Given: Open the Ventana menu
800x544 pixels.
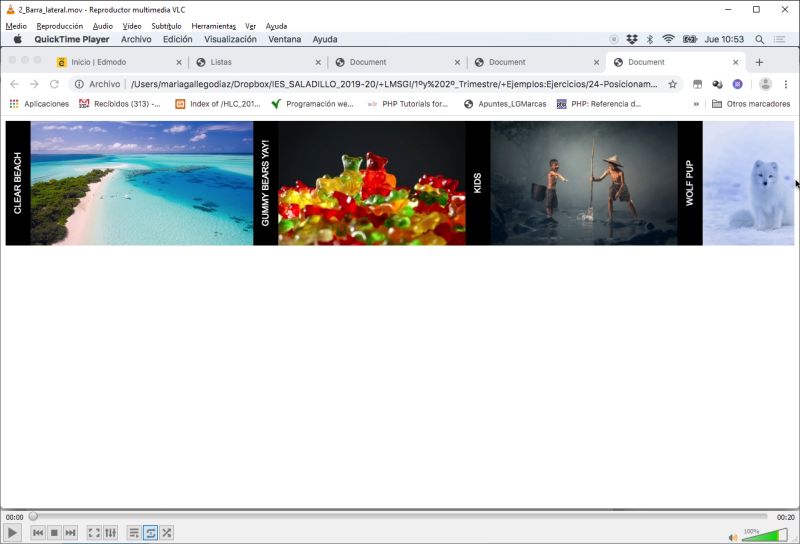Looking at the screenshot, I should point(285,39).
